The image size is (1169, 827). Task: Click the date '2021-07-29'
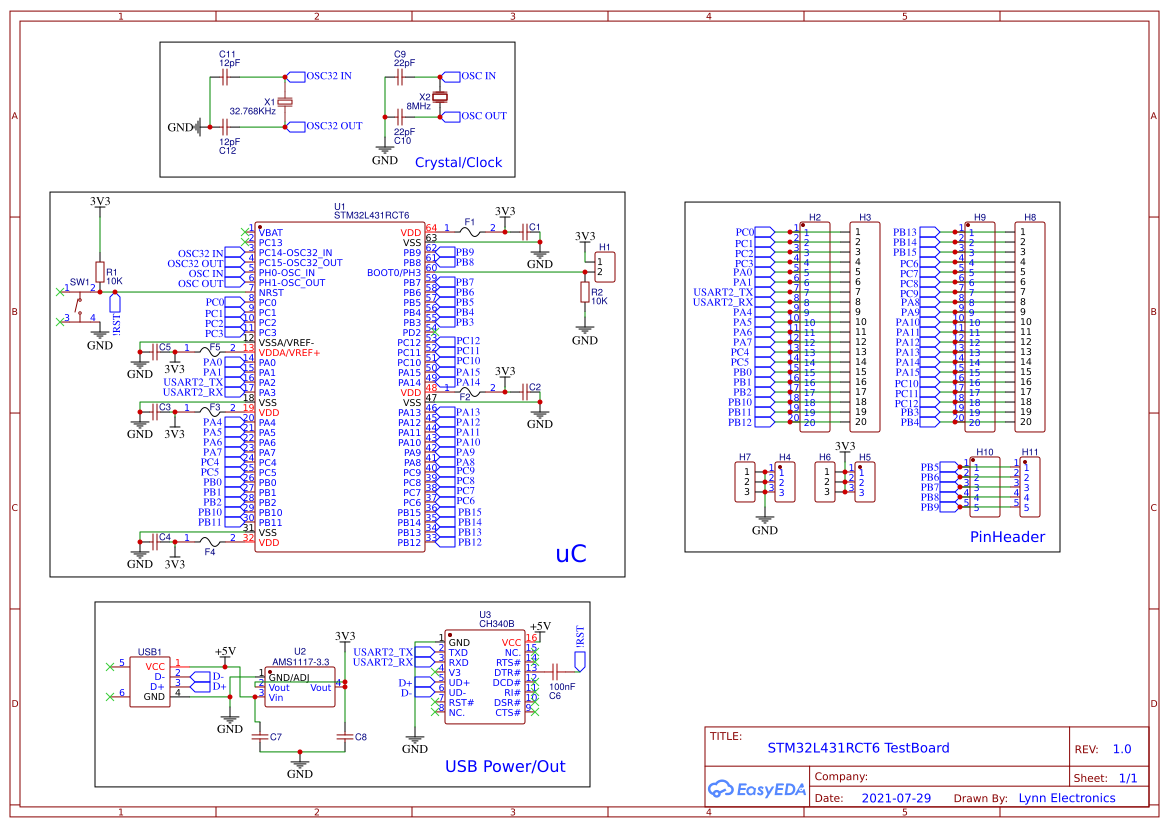[x=896, y=798]
